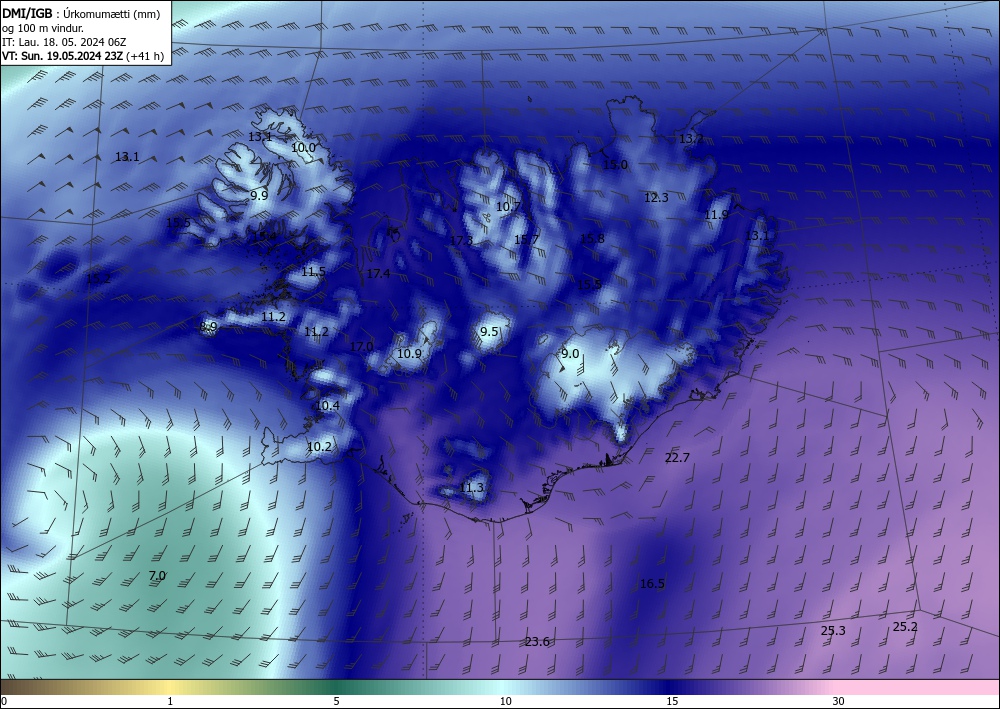
Task: Select the map value "8.9"
Action: [209, 326]
